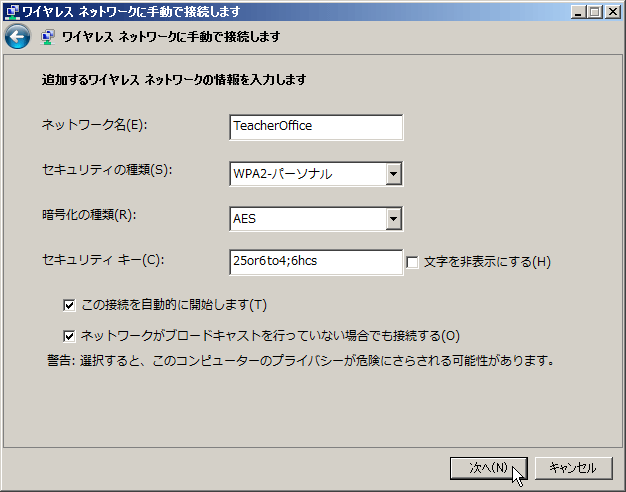Click the 文字を非表示にする(H) label text
Image resolution: width=626 pixels, height=492 pixels.
pyautogui.click(x=487, y=262)
